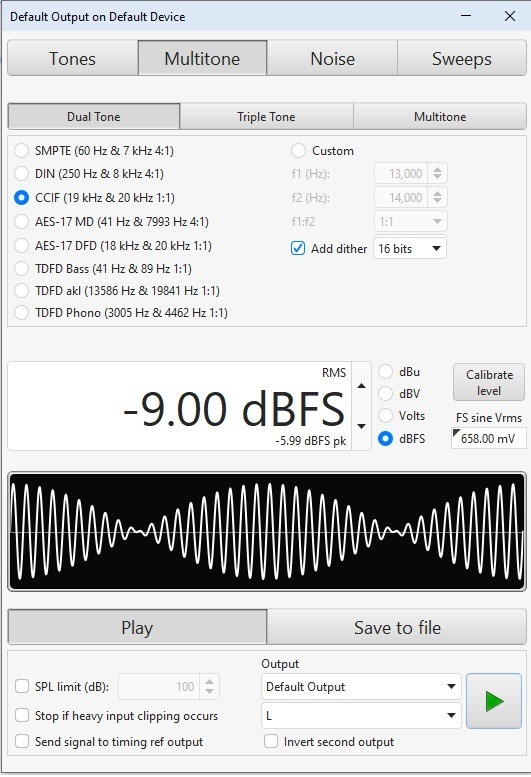Decrease f2 frequency spinner down arrow

click(x=437, y=201)
